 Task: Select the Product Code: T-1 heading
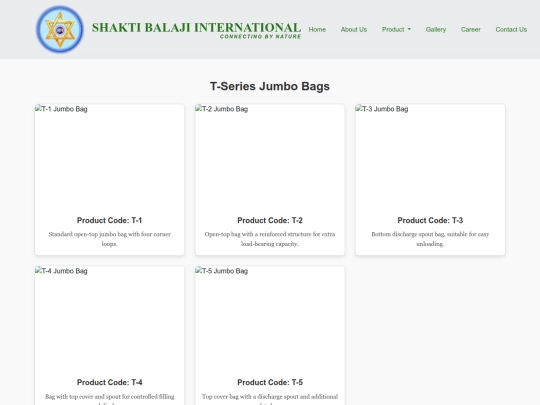(110, 220)
